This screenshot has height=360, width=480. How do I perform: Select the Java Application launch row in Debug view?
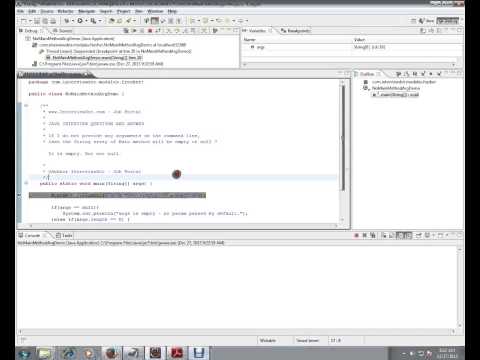[x=70, y=39]
